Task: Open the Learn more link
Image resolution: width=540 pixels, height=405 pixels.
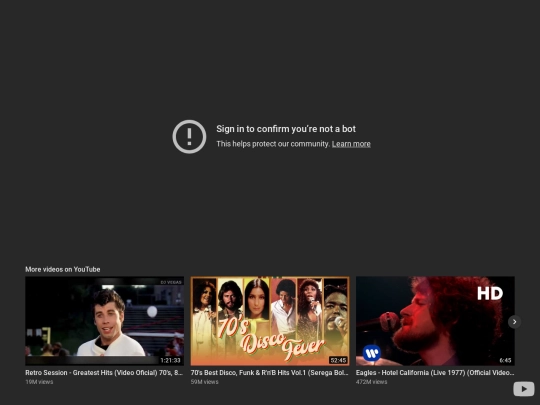Action: point(351,144)
